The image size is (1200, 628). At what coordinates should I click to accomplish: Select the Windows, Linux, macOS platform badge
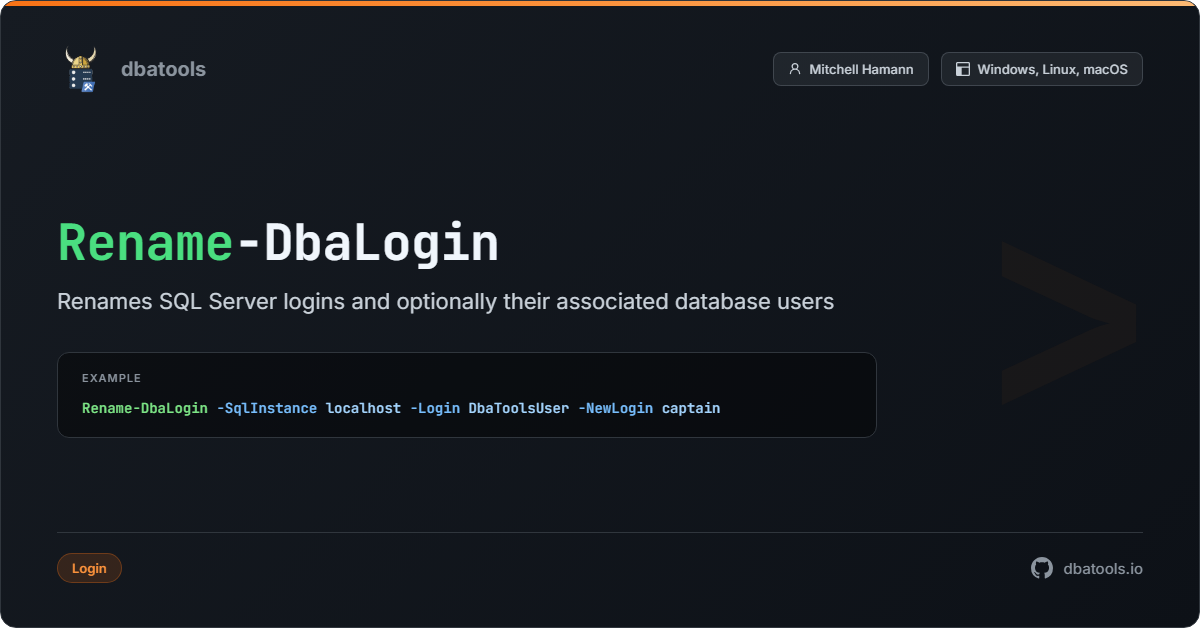tap(1042, 69)
